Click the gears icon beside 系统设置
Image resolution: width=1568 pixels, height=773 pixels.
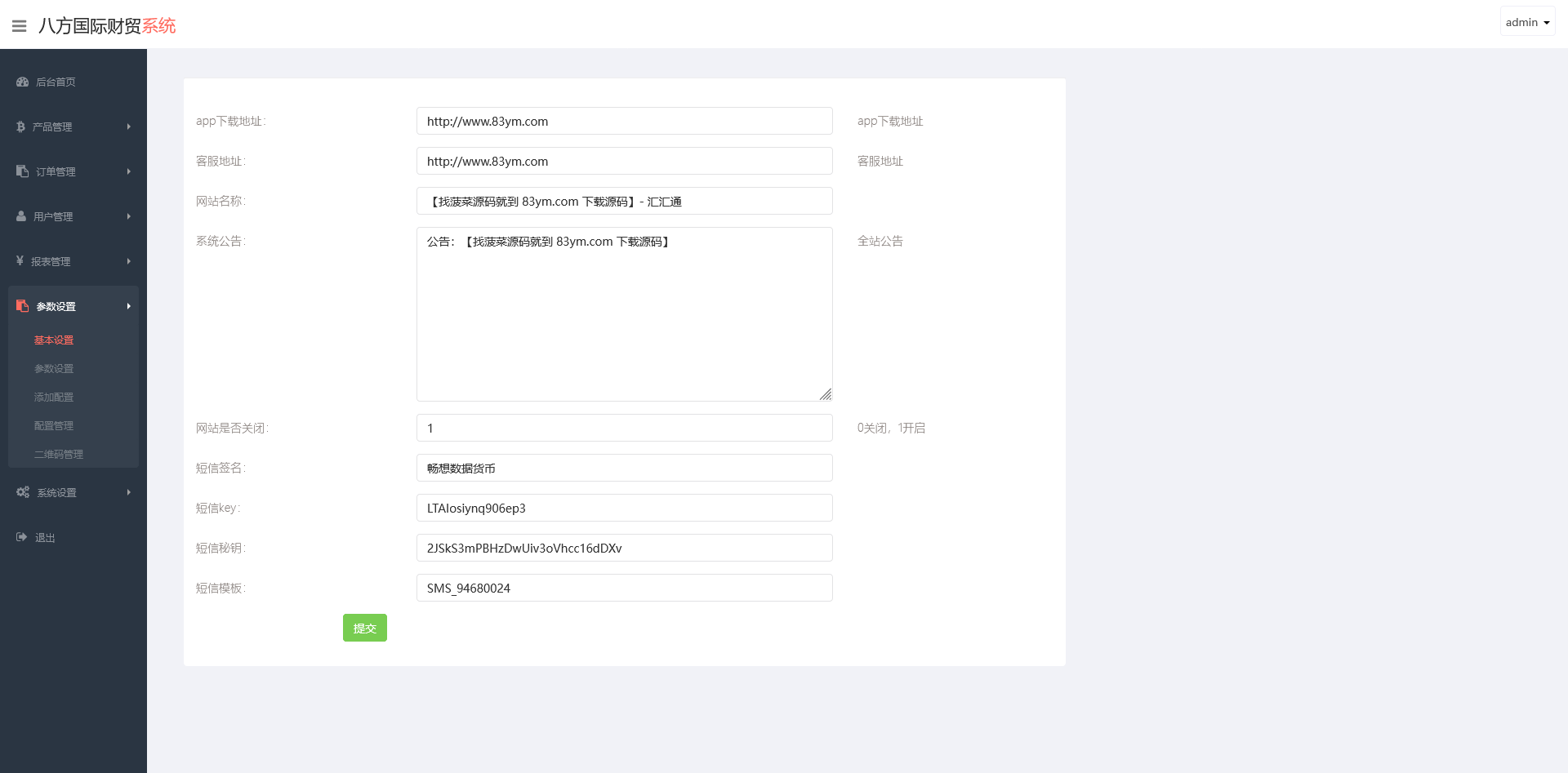click(x=23, y=492)
